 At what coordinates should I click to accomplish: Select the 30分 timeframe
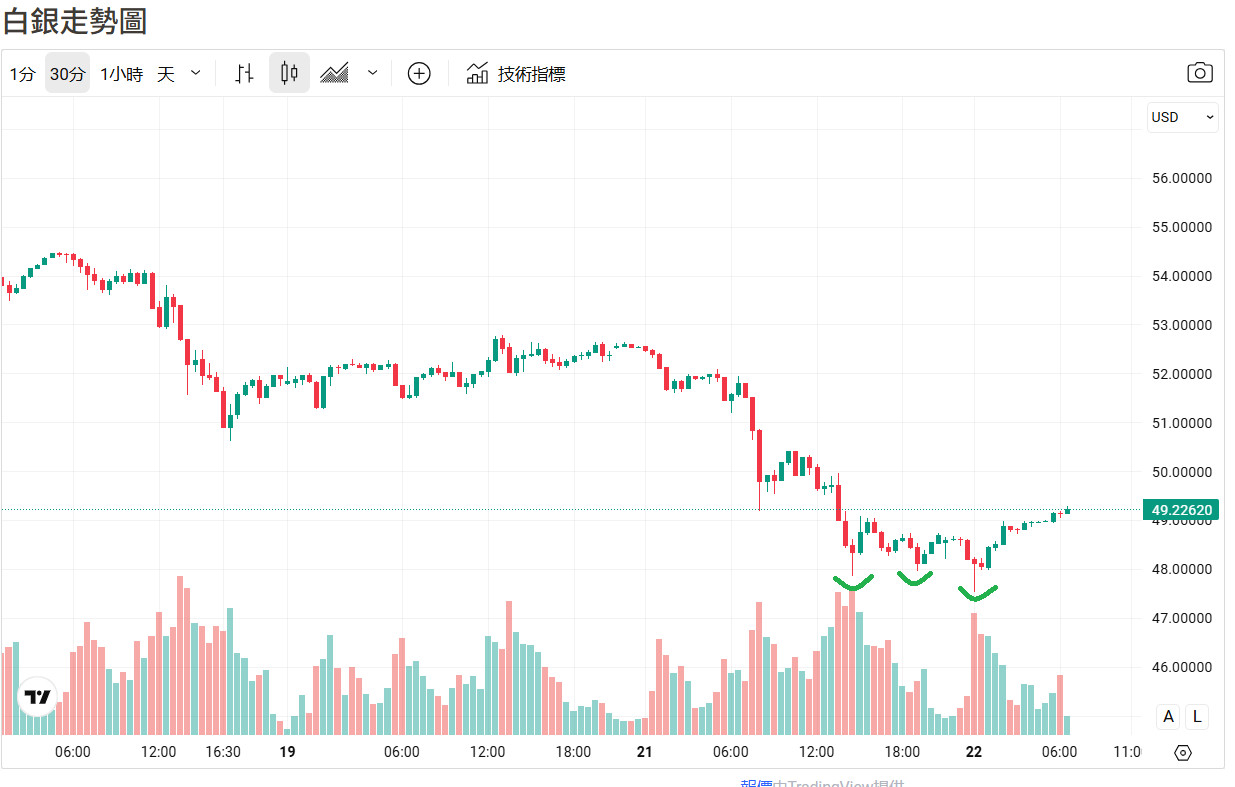67,73
